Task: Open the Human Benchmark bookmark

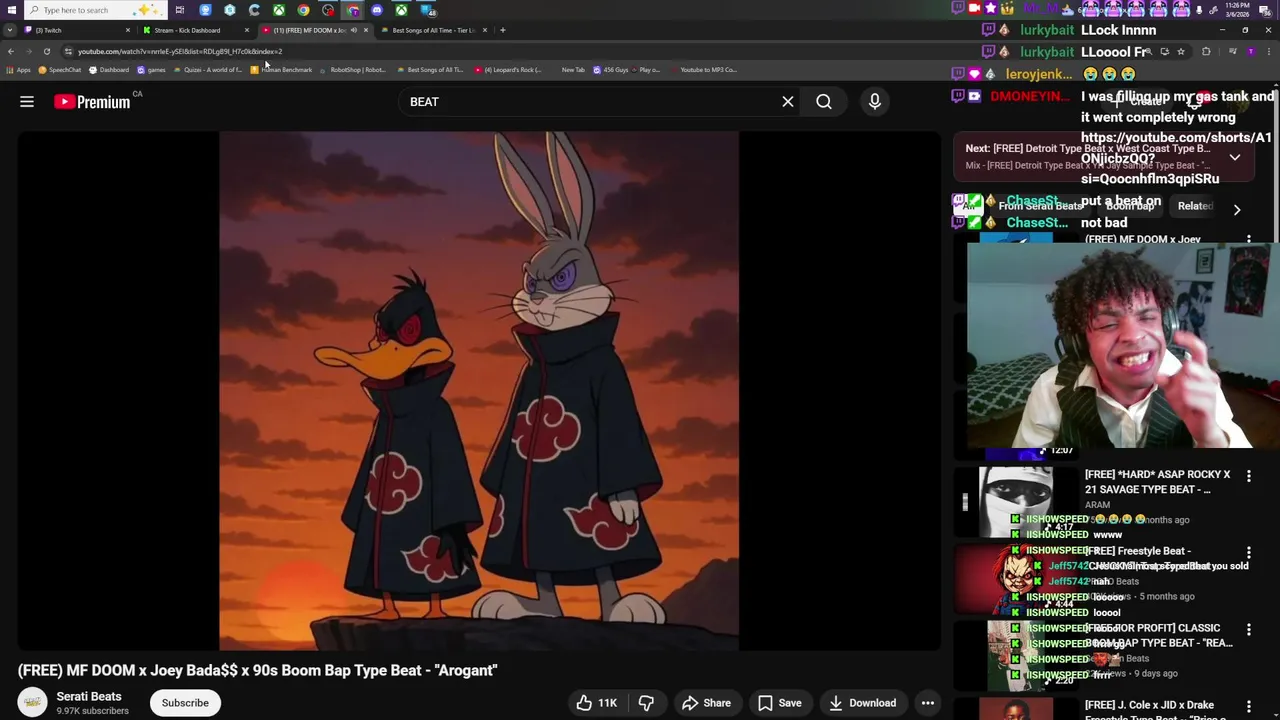Action: [x=281, y=70]
